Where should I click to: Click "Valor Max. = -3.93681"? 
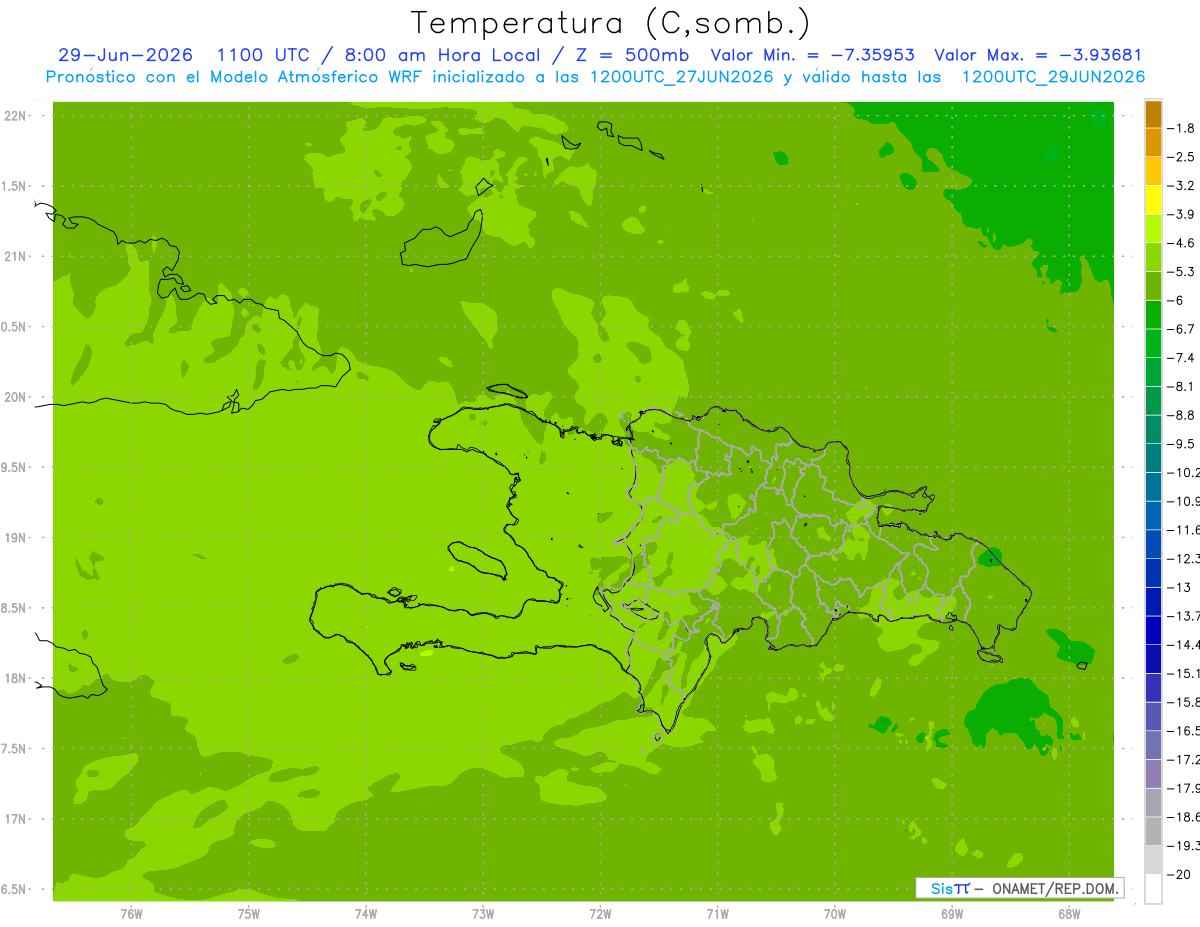click(x=1037, y=55)
